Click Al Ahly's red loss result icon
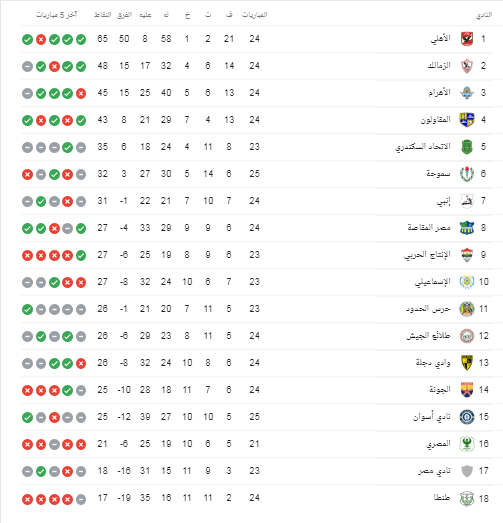The image size is (503, 523). point(41,39)
